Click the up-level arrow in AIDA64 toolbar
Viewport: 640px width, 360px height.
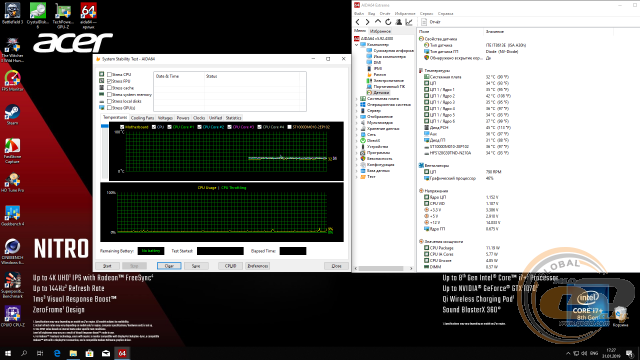click(x=378, y=22)
